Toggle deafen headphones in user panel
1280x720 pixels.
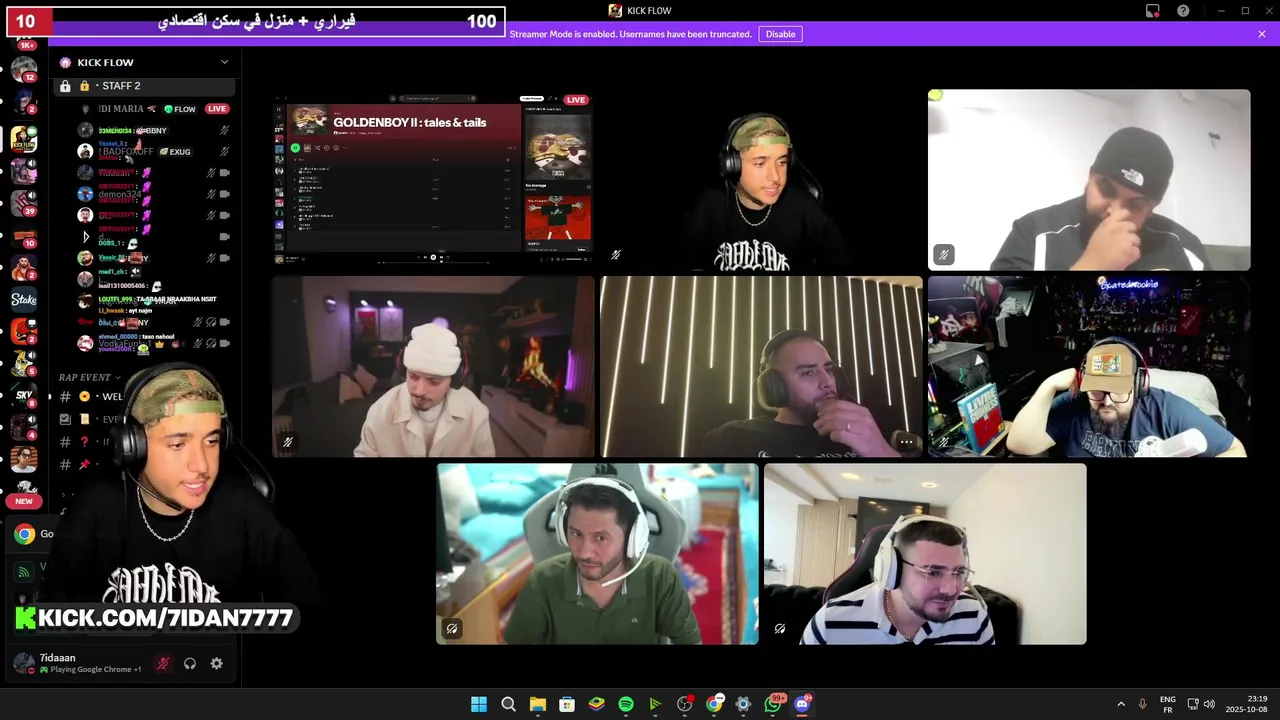pyautogui.click(x=190, y=663)
